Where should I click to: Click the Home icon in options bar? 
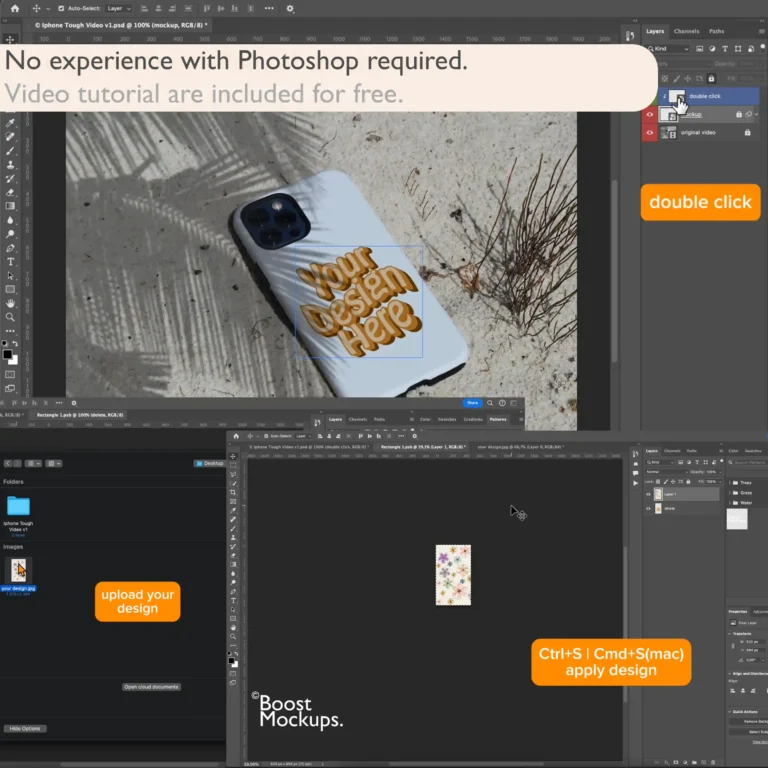[14, 8]
